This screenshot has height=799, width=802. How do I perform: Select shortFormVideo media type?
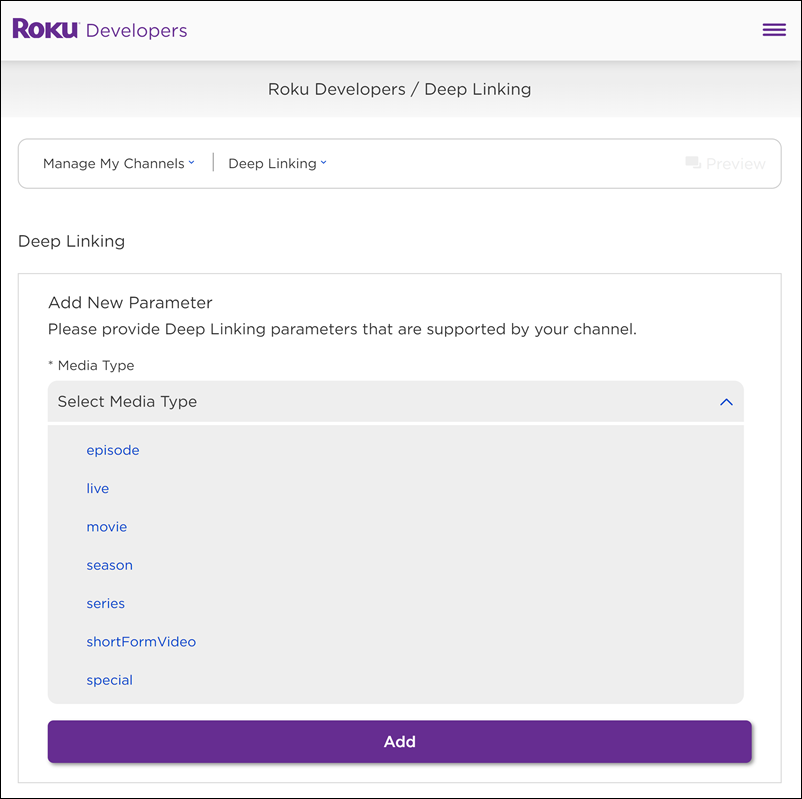click(x=141, y=641)
